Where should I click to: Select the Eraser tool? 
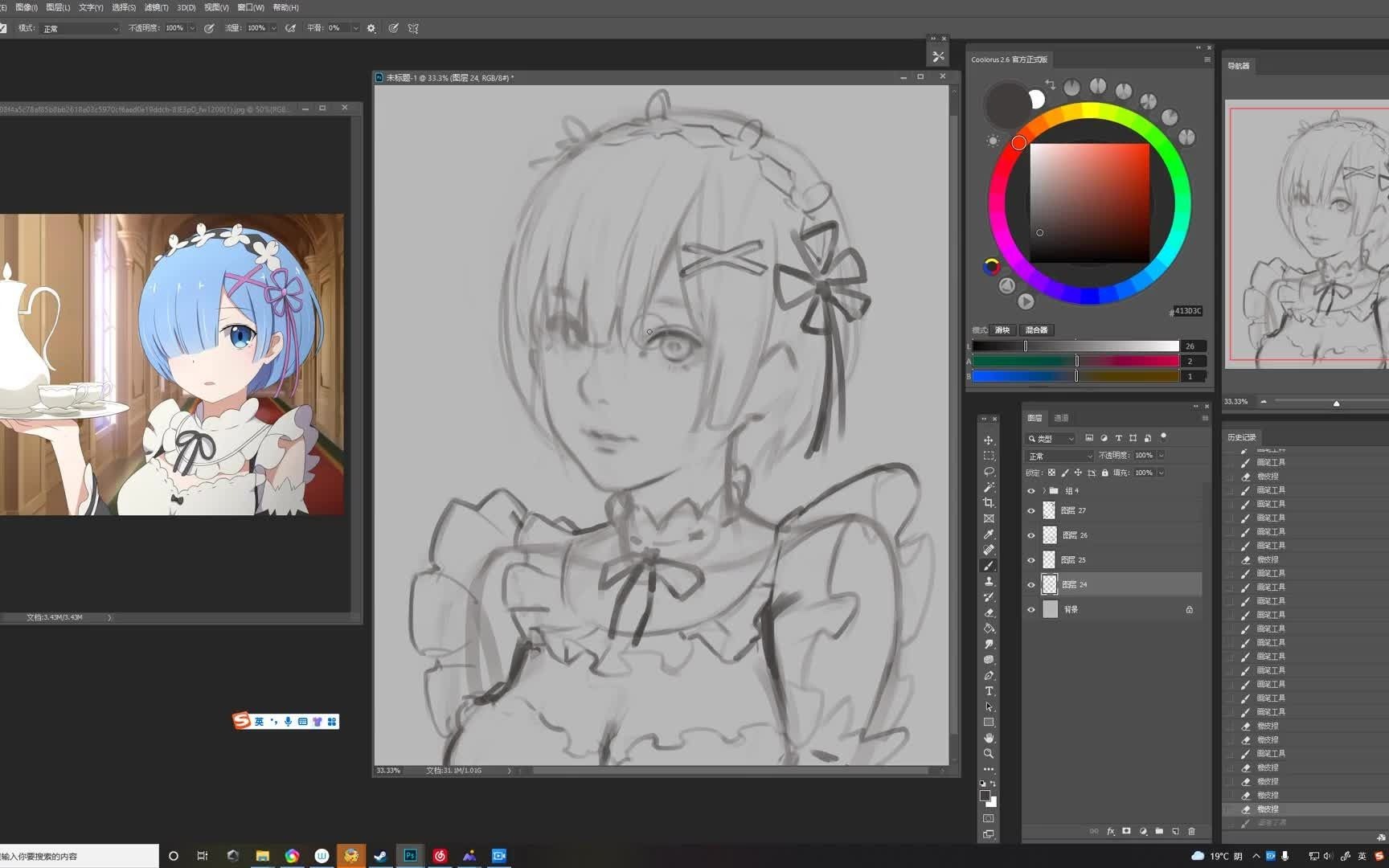pyautogui.click(x=989, y=612)
